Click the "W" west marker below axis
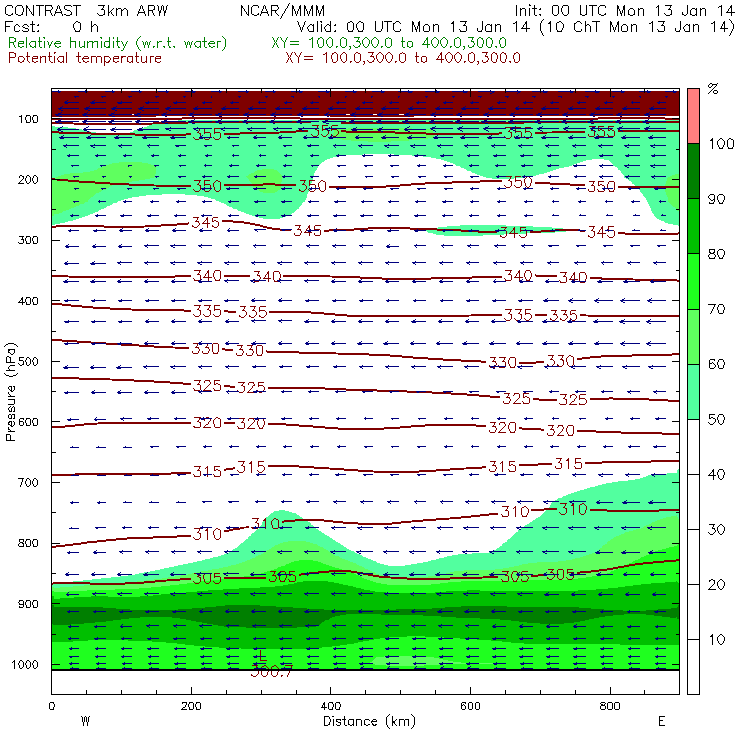 tap(85, 721)
